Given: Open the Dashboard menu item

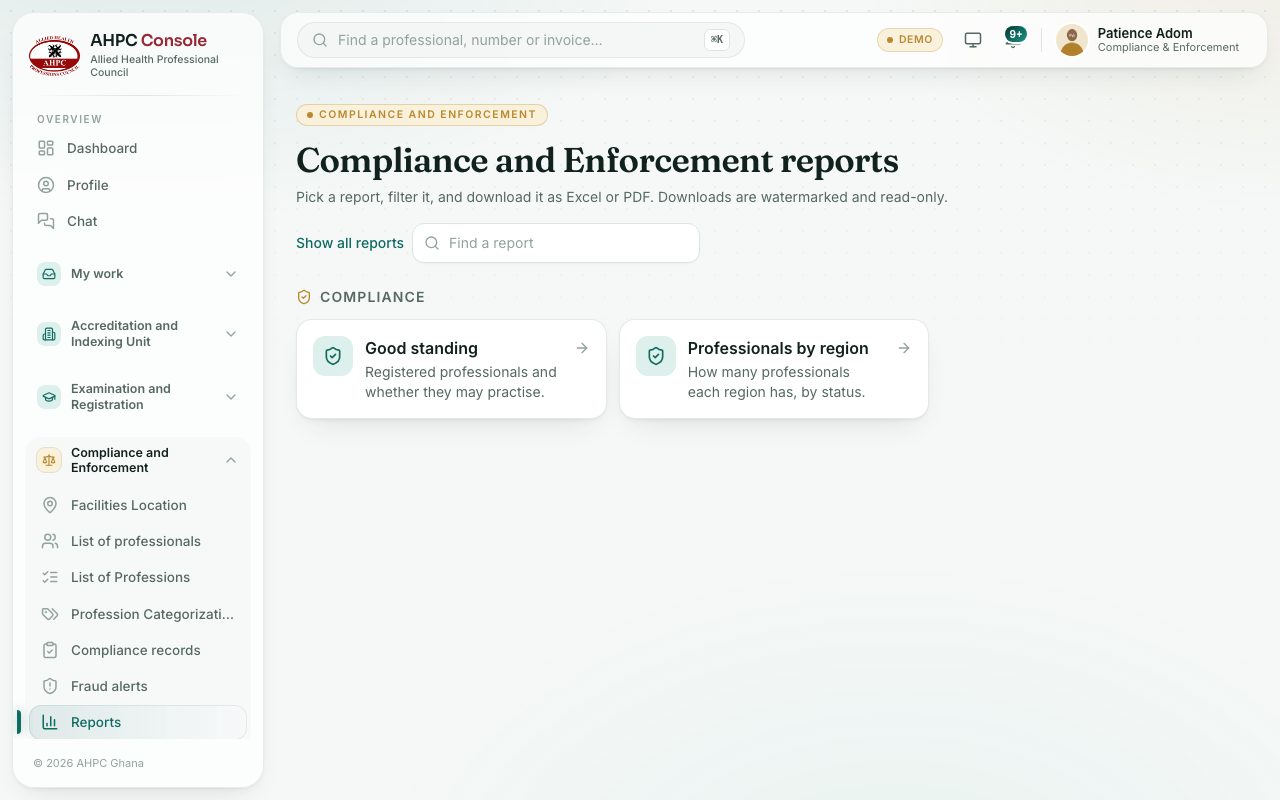Looking at the screenshot, I should (x=138, y=148).
